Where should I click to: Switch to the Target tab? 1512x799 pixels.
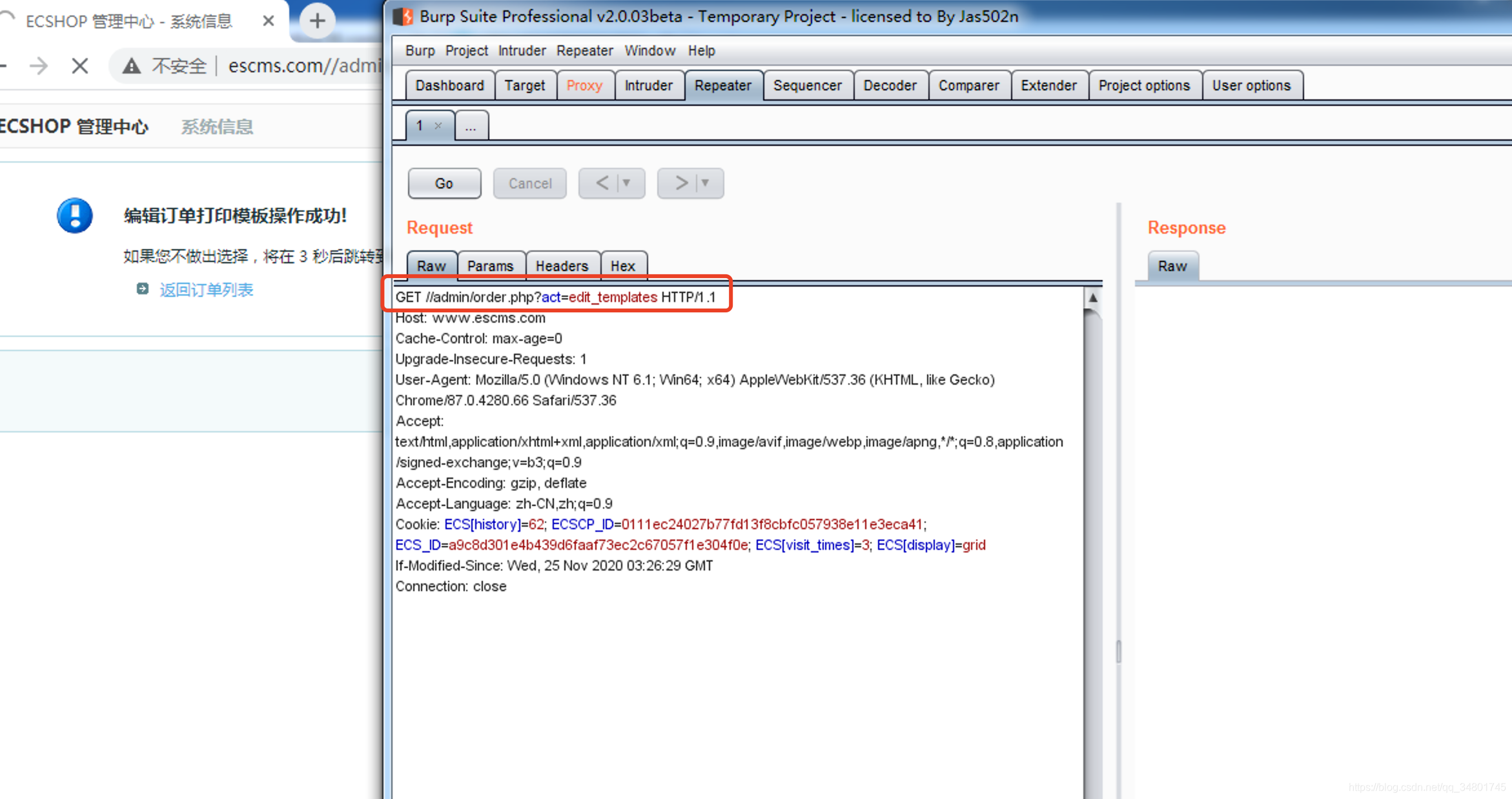(x=525, y=85)
